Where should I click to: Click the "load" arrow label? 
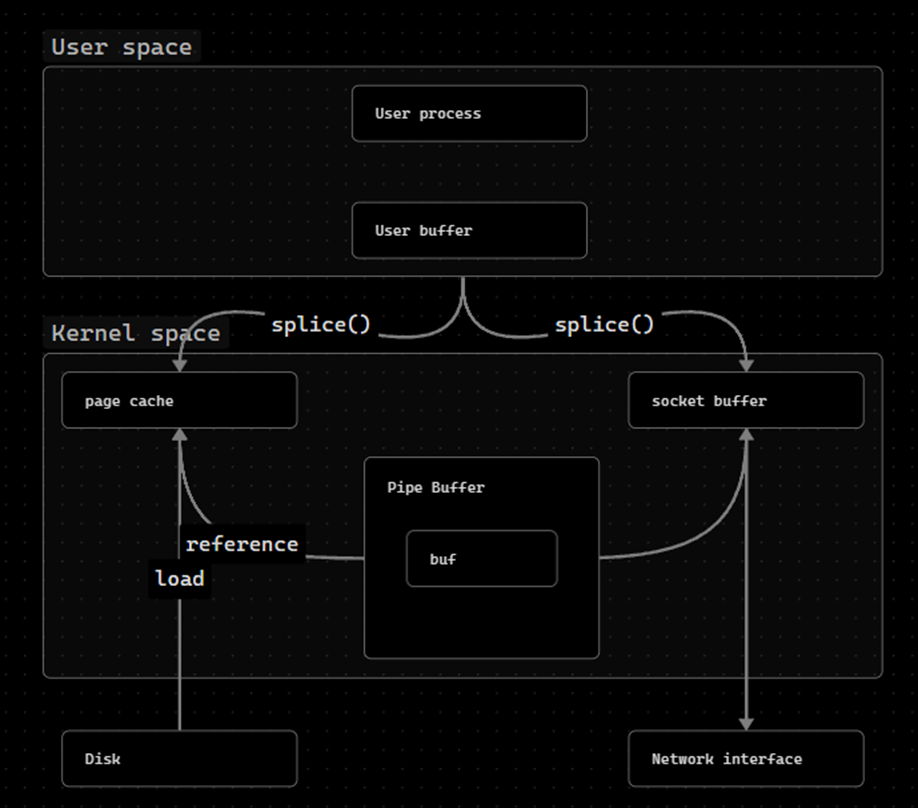(180, 579)
